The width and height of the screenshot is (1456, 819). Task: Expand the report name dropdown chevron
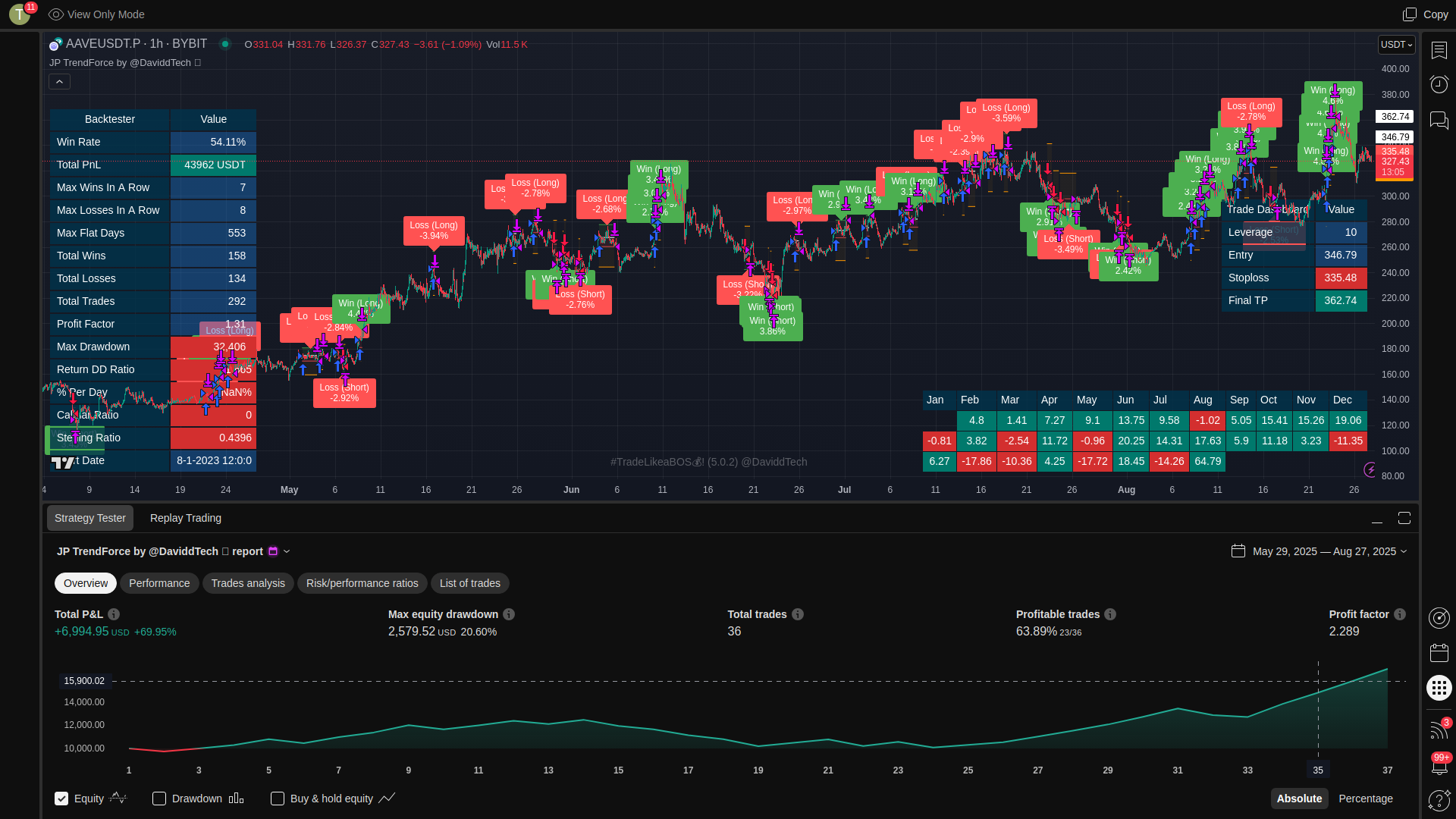(x=287, y=551)
